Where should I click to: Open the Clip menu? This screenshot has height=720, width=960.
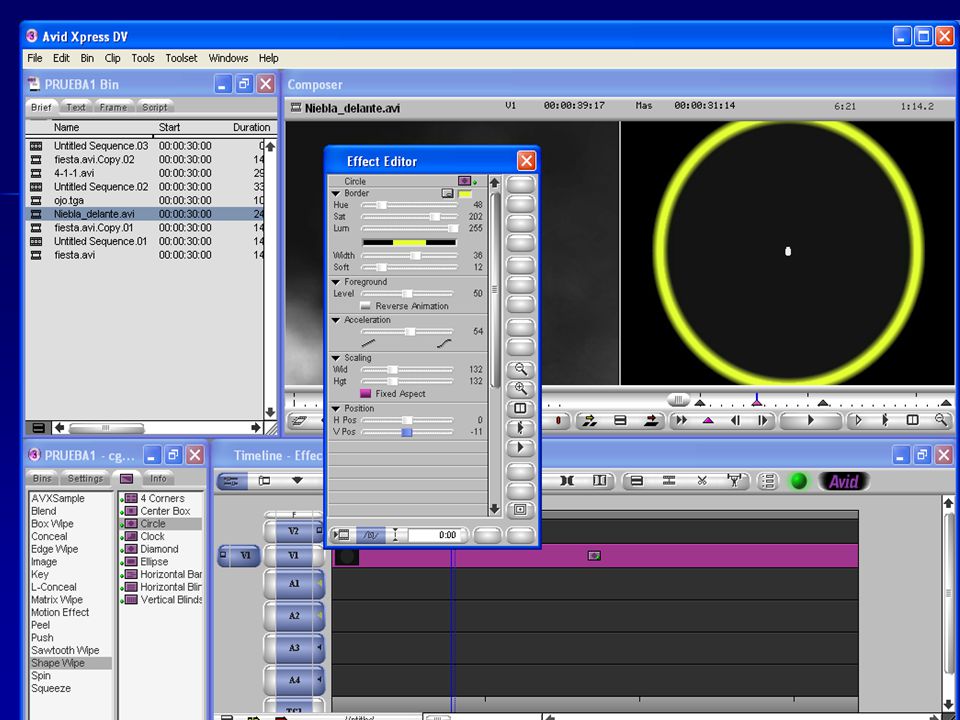pos(113,58)
